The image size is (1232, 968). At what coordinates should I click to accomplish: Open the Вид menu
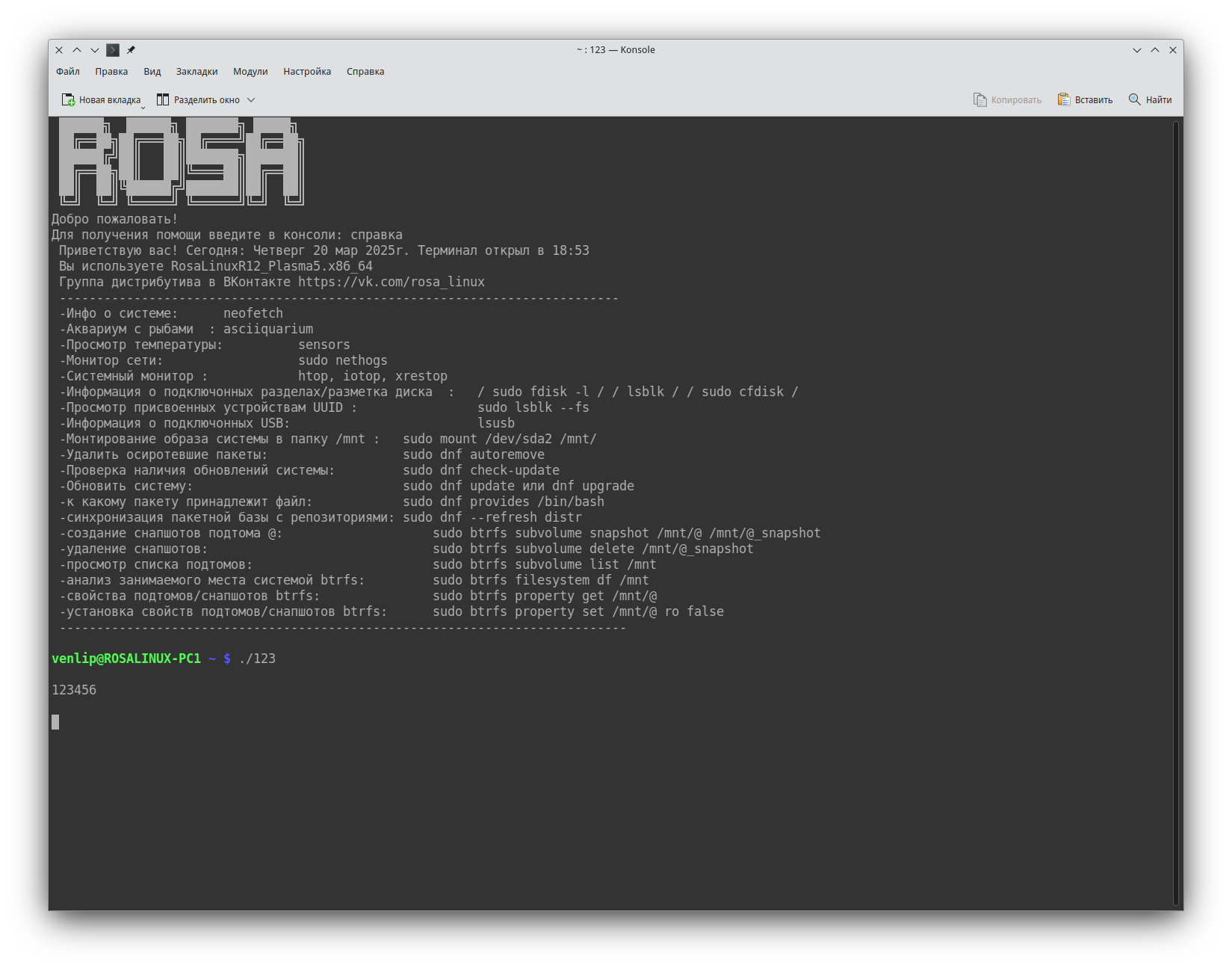tap(152, 72)
